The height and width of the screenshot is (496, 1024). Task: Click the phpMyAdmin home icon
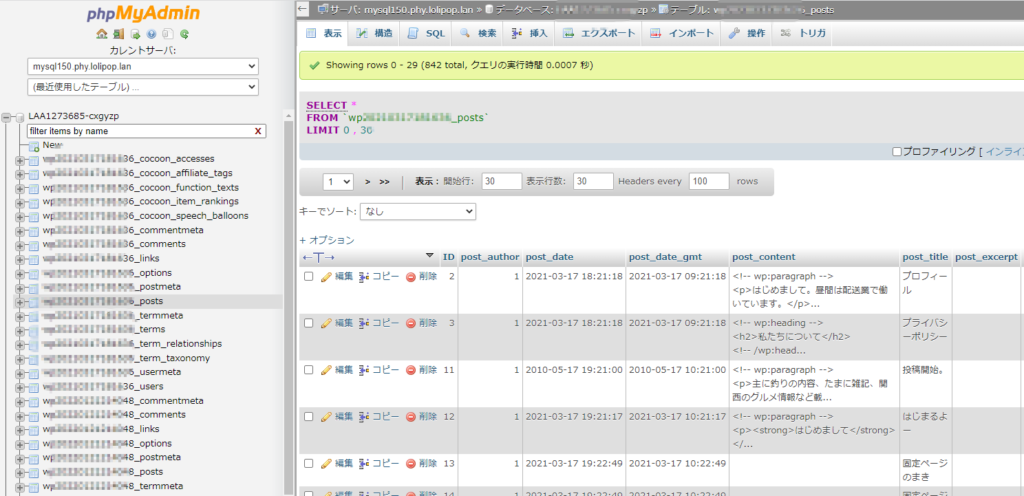tap(102, 34)
